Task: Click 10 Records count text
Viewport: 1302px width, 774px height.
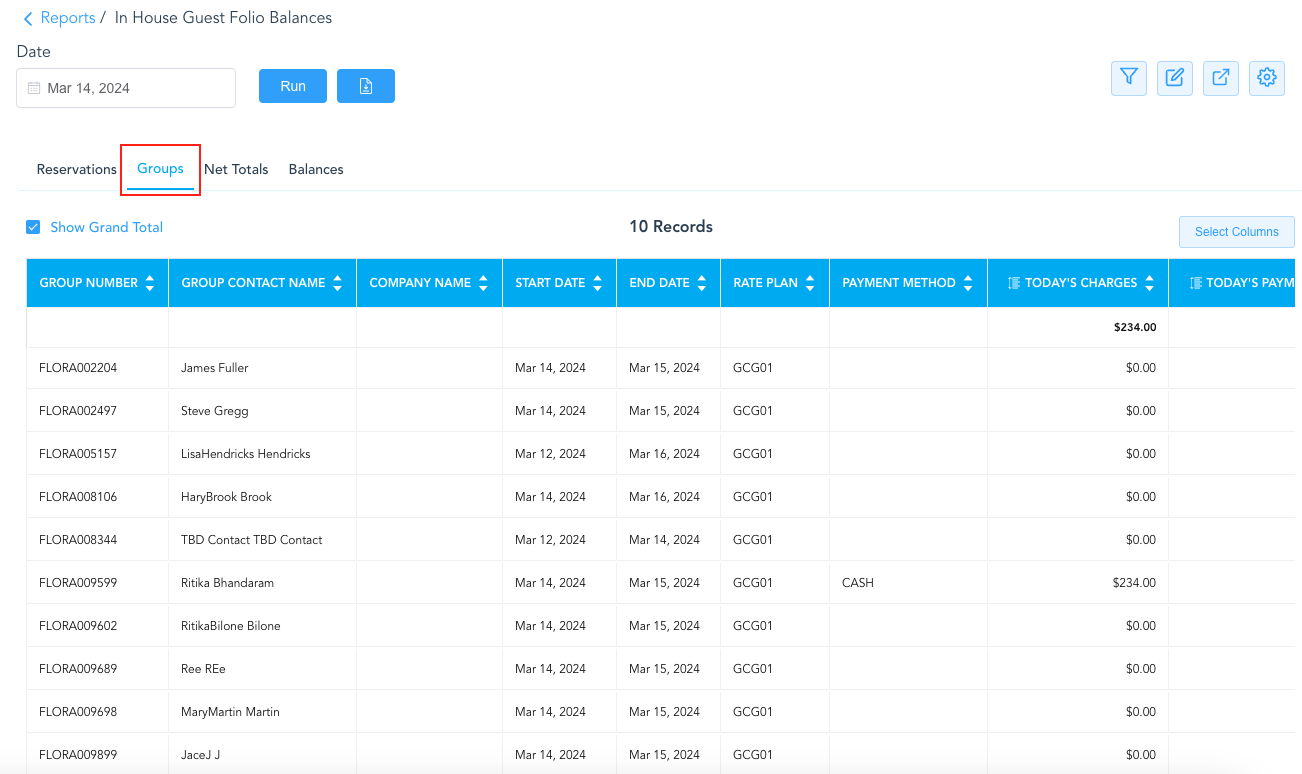Action: 671,227
